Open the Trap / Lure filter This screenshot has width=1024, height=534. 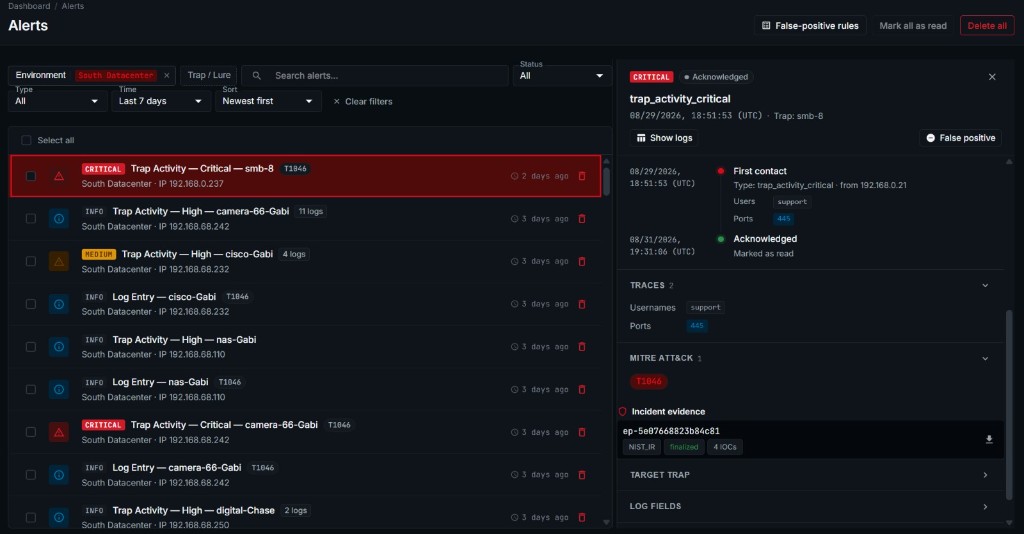coord(209,75)
